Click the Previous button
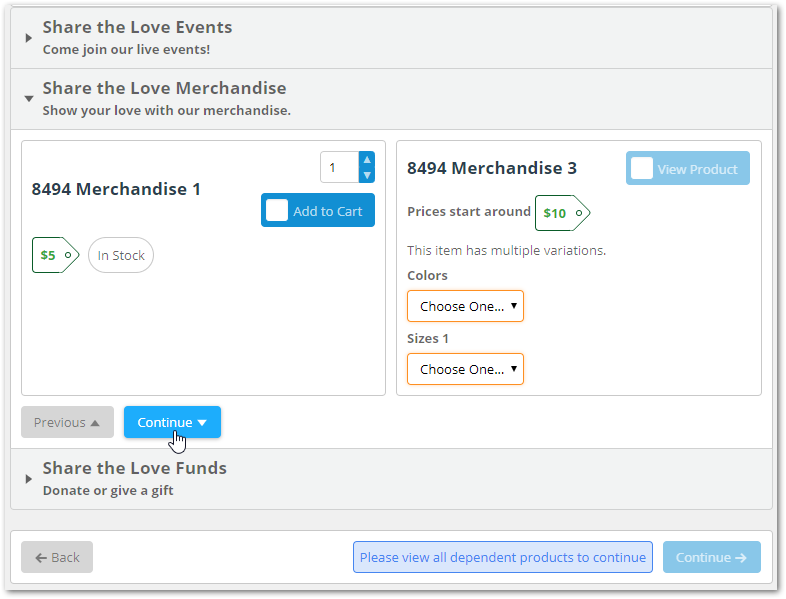This screenshot has width=786, height=599. [67, 422]
